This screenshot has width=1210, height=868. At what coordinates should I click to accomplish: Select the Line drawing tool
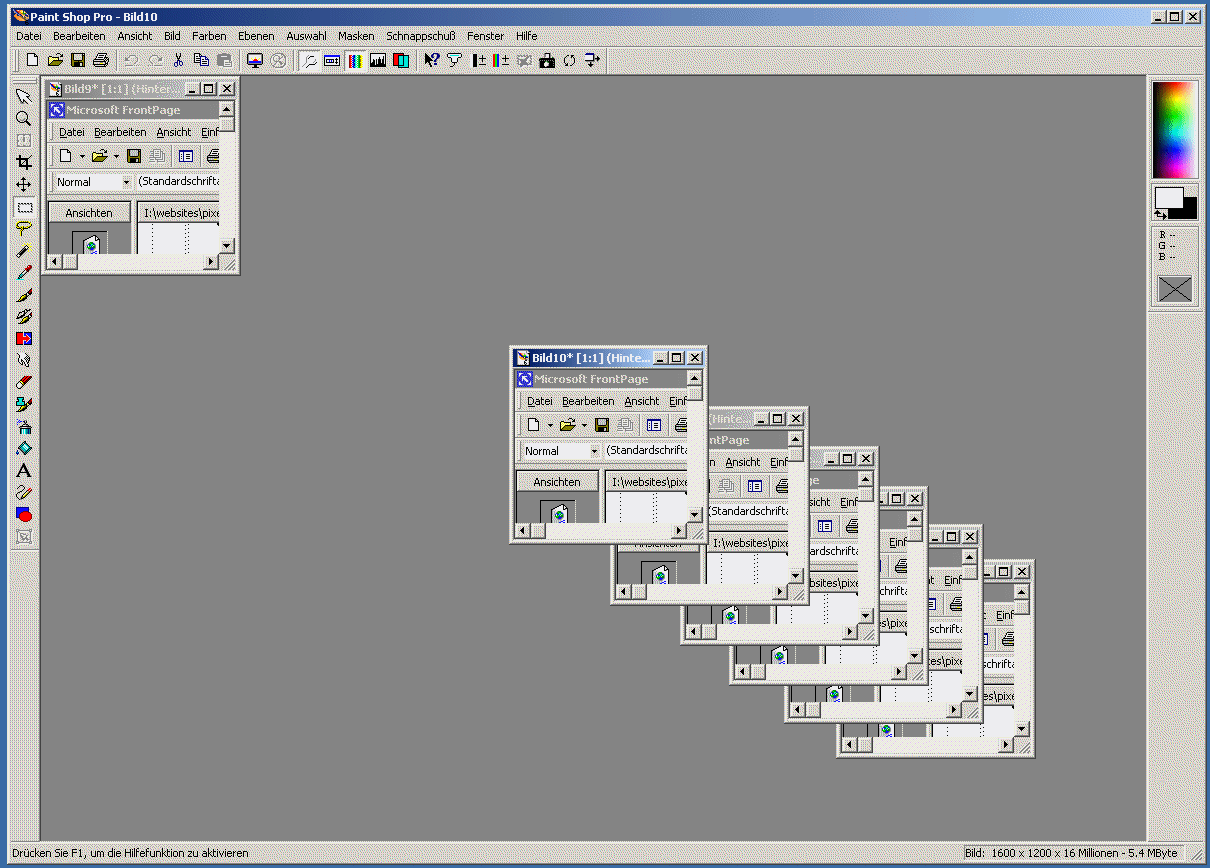(x=24, y=492)
